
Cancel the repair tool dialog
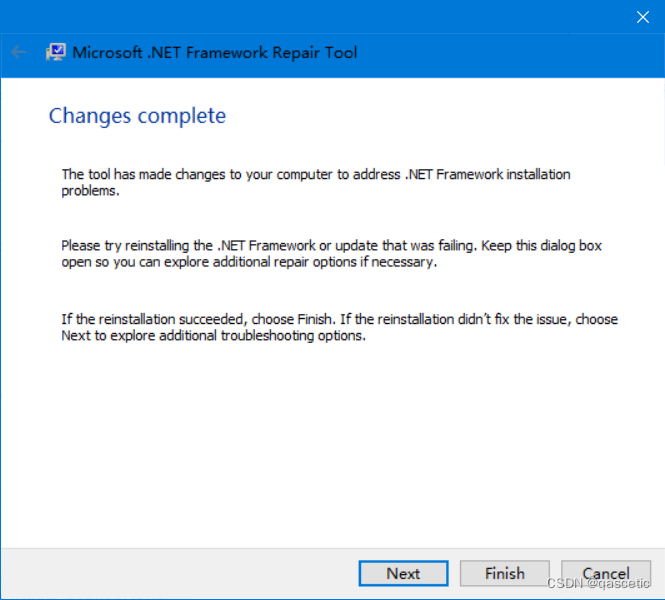pos(606,573)
